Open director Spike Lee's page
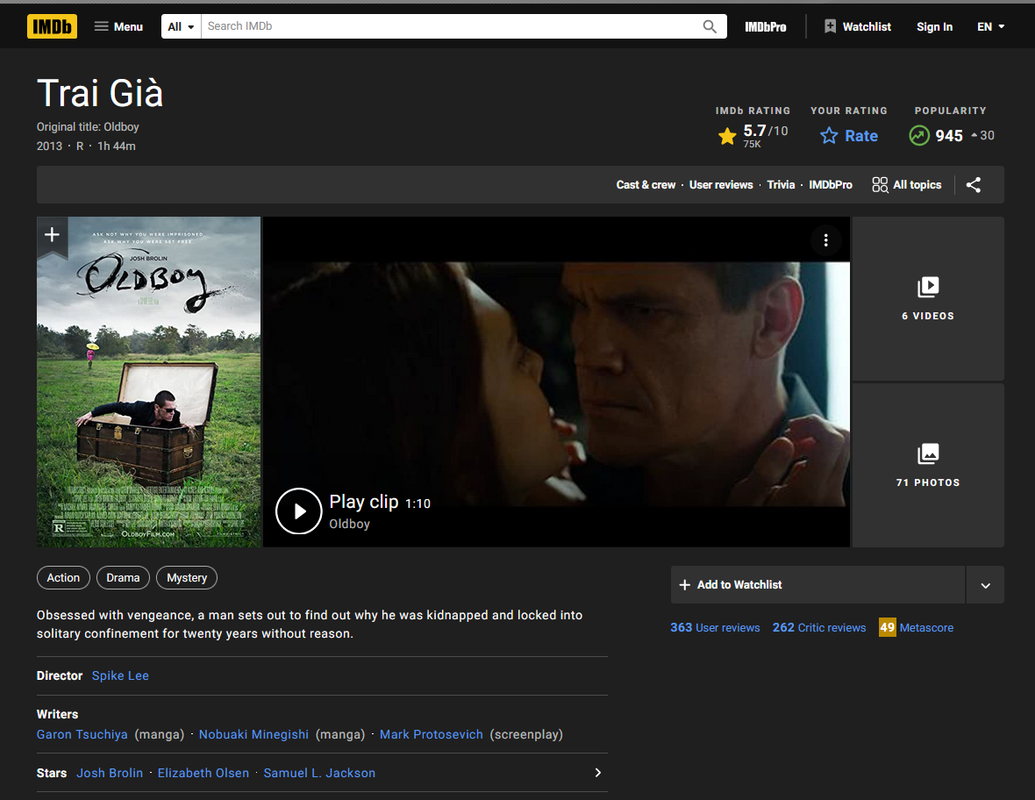The height and width of the screenshot is (800, 1035). (120, 676)
